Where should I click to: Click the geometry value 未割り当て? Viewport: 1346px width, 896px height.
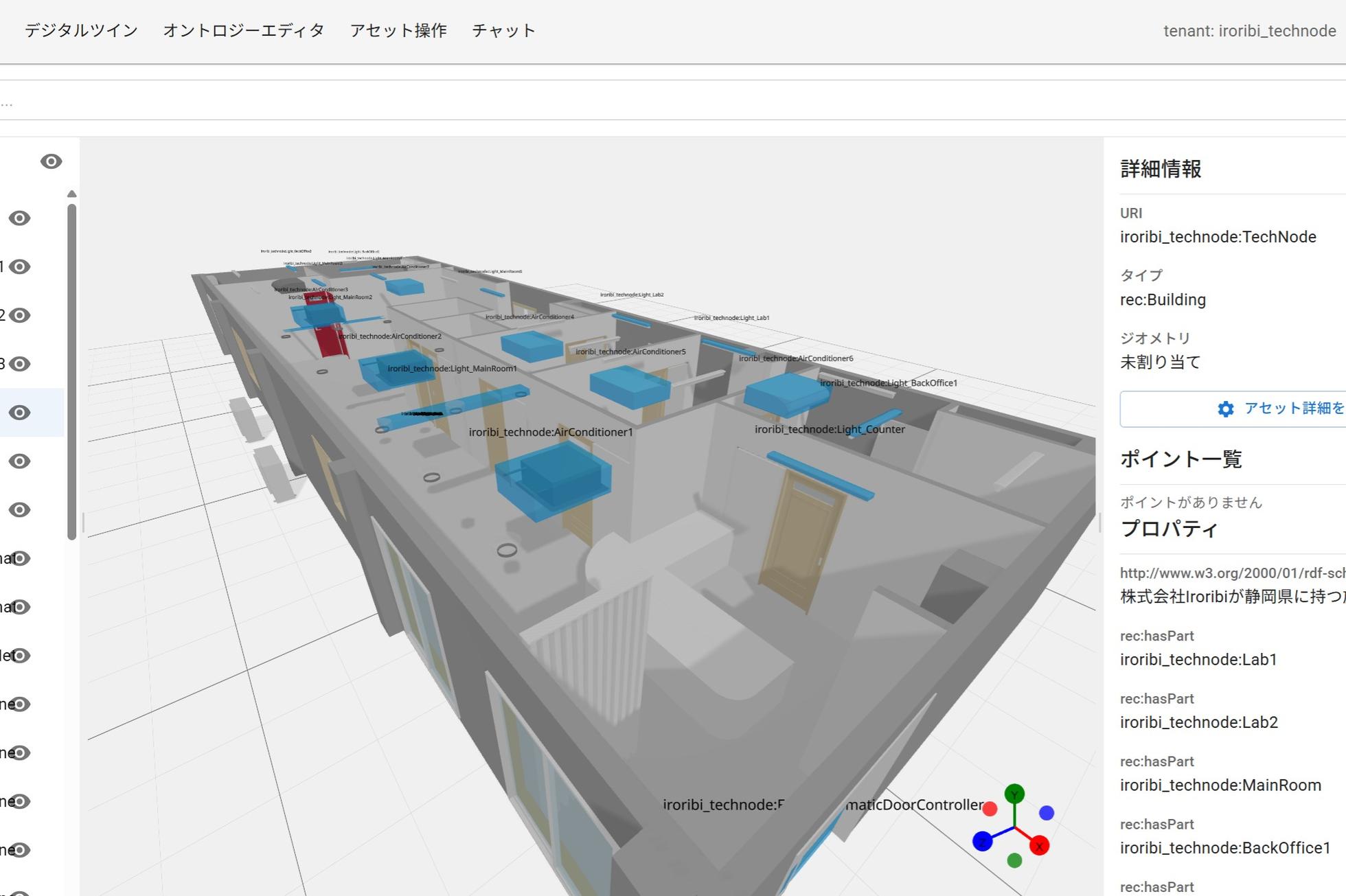(x=1160, y=363)
